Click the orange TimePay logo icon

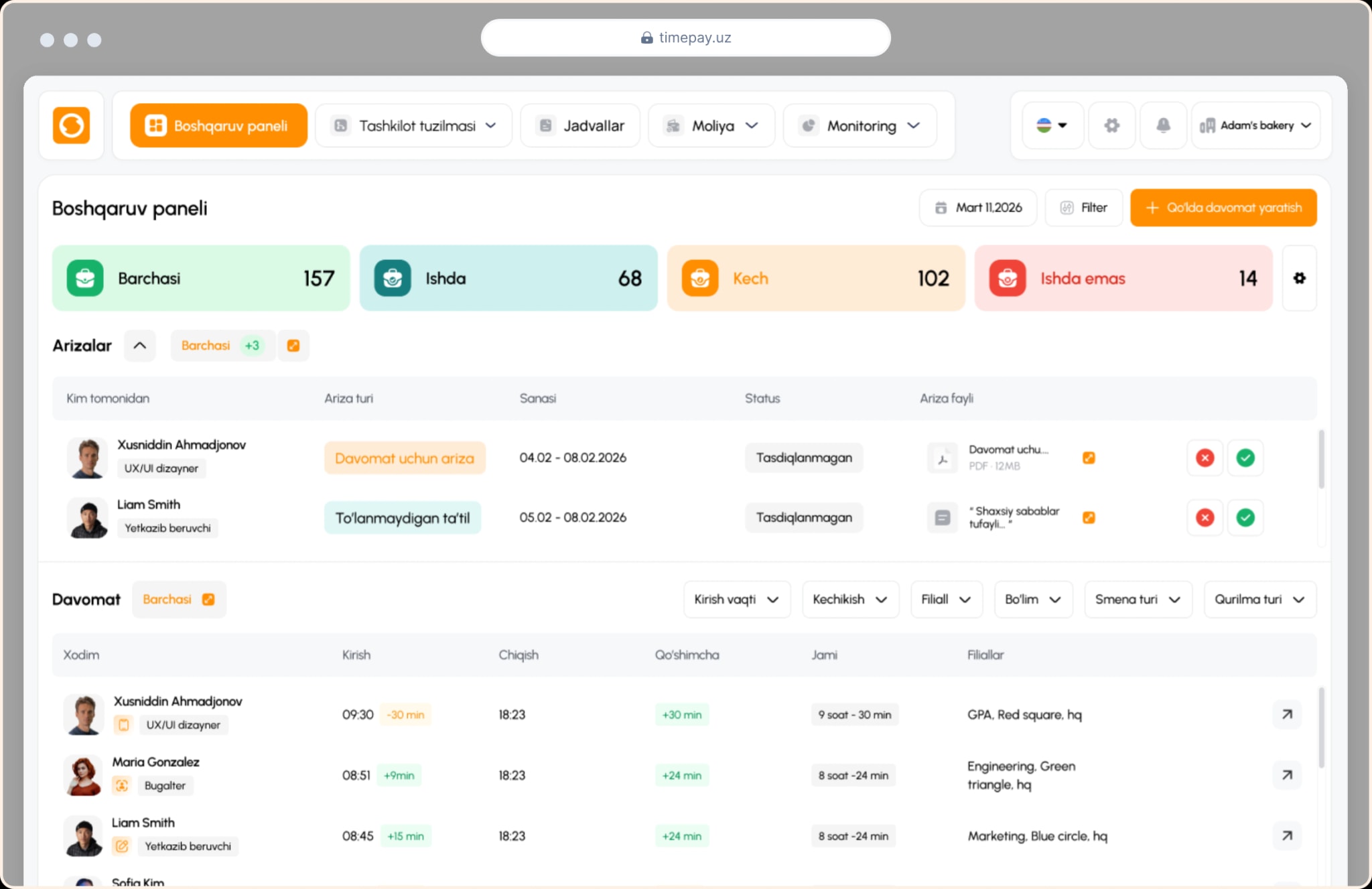click(x=71, y=125)
